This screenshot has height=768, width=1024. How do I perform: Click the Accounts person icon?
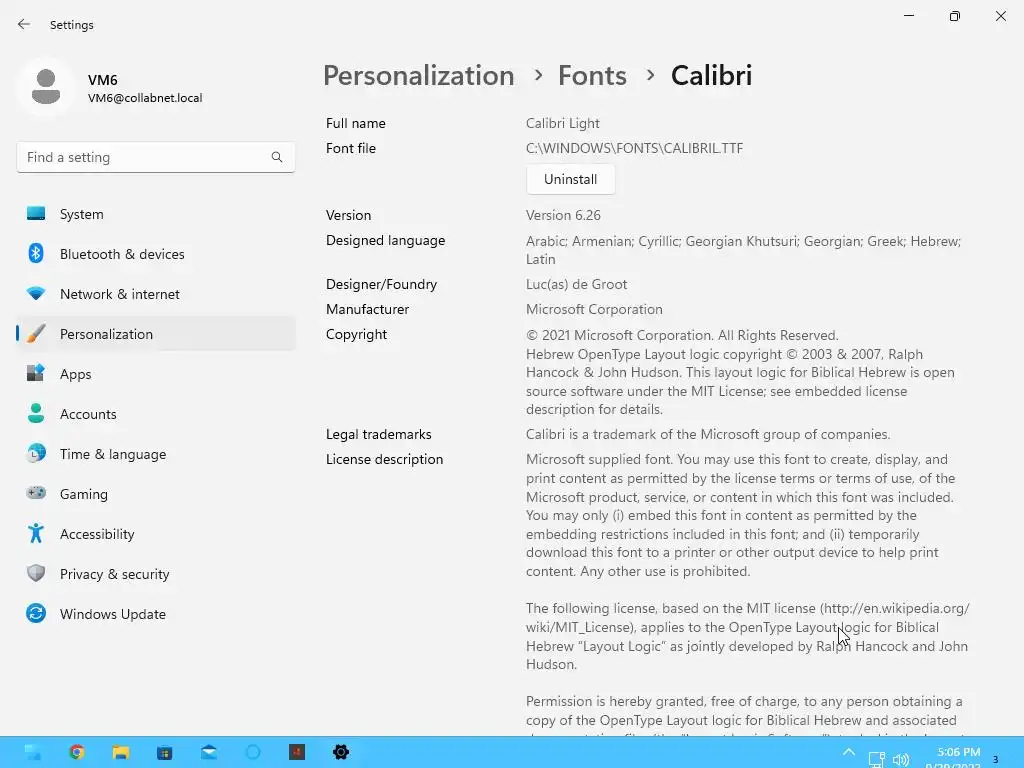(x=36, y=413)
